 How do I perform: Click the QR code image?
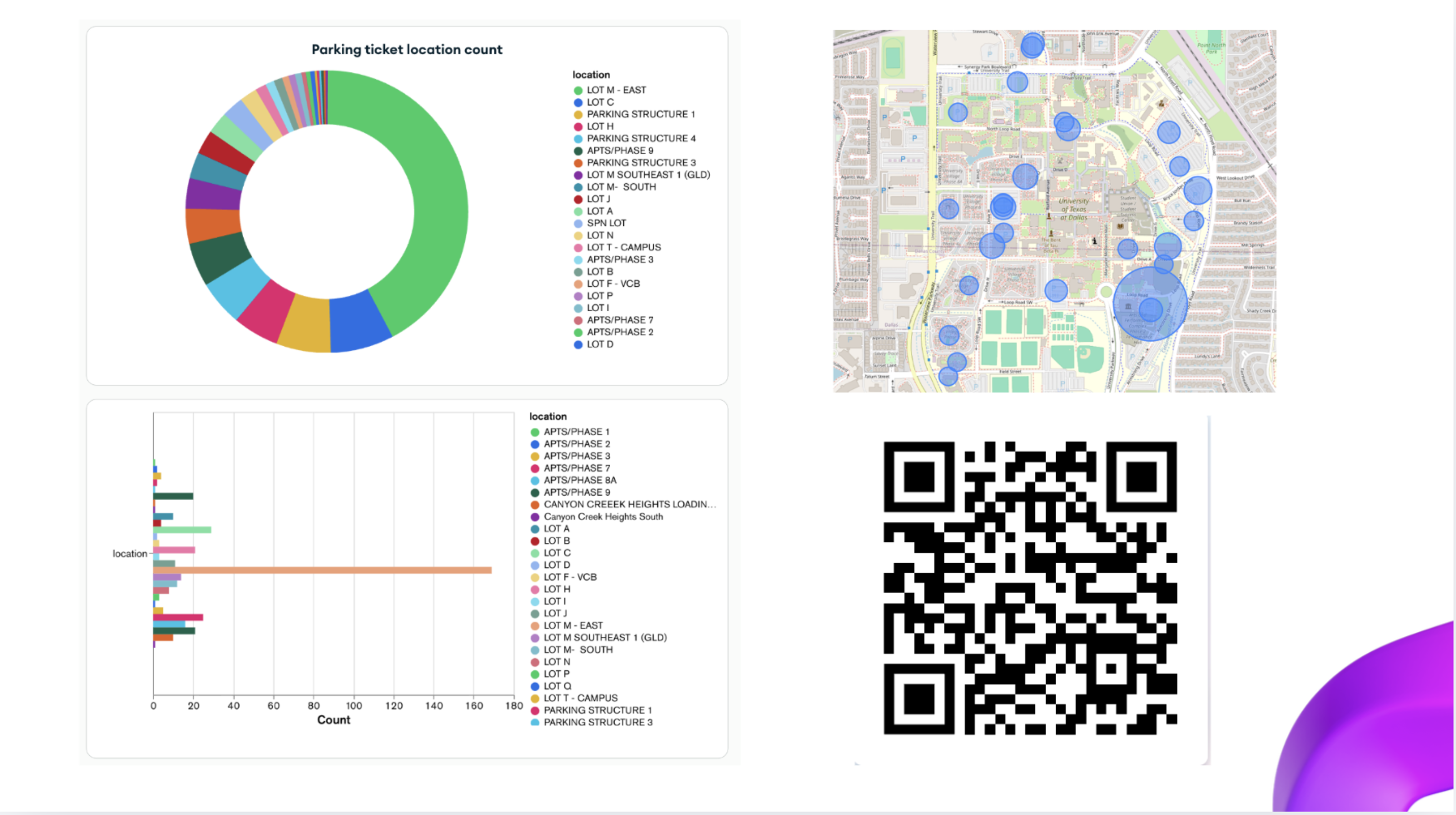tap(1030, 588)
